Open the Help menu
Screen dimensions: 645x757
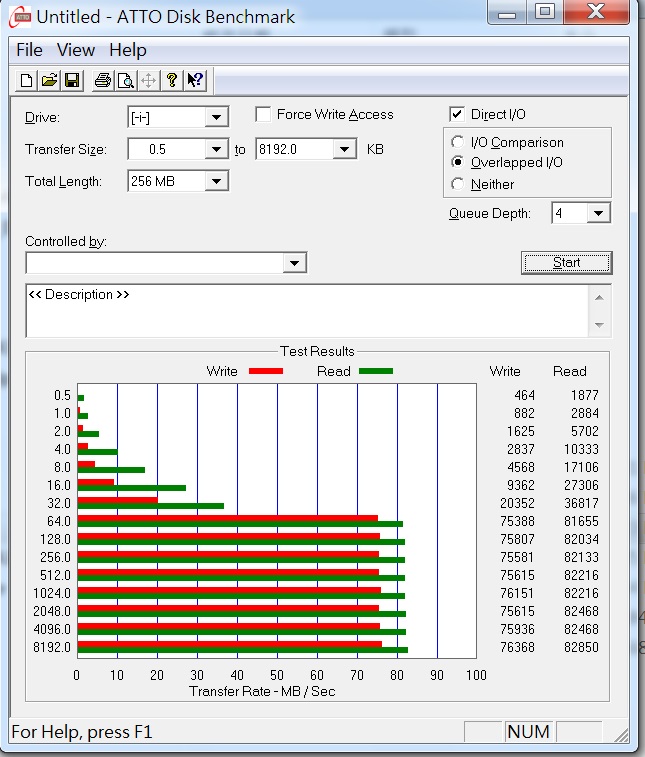128,50
